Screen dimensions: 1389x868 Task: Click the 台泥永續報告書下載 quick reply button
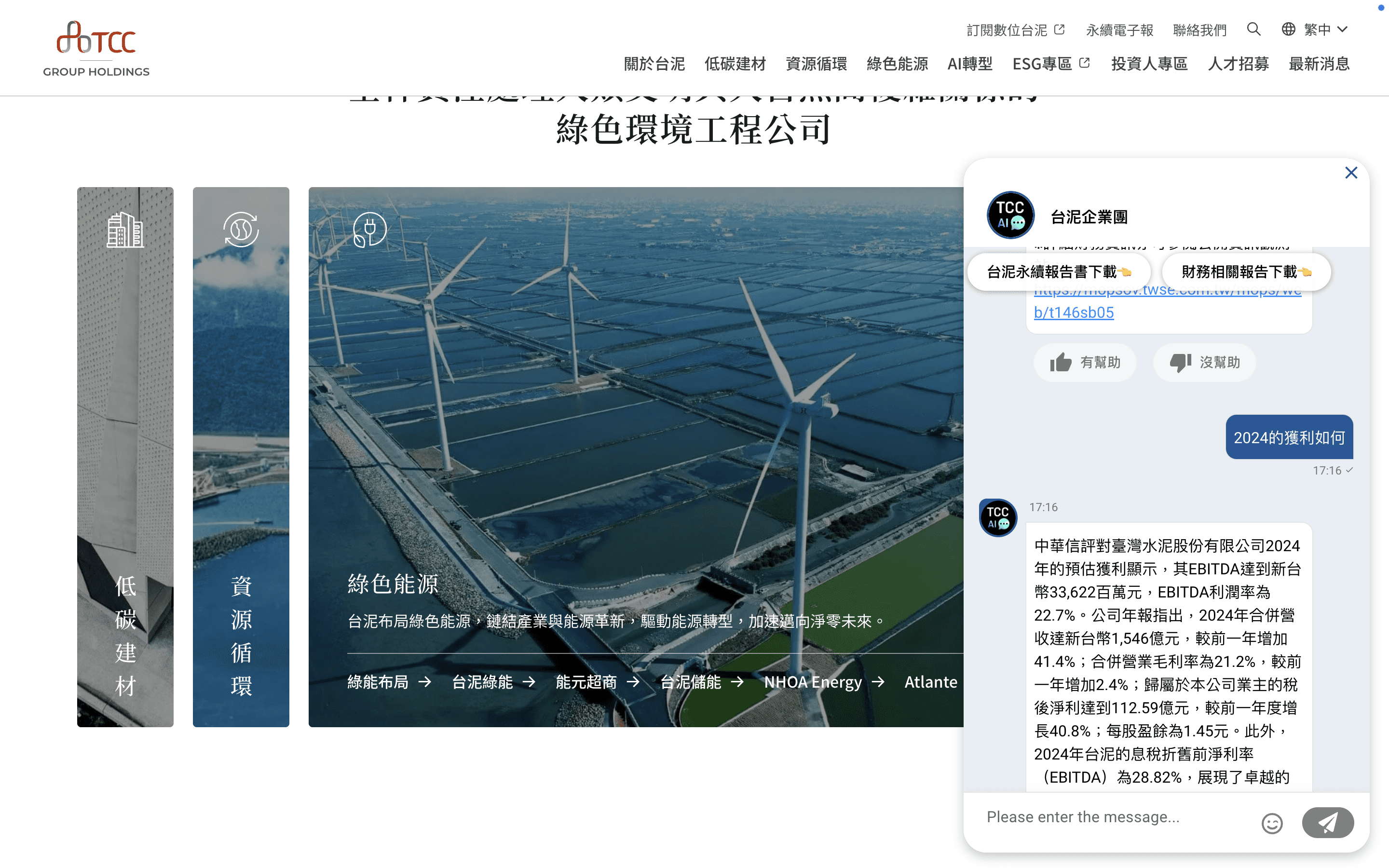(x=1059, y=271)
